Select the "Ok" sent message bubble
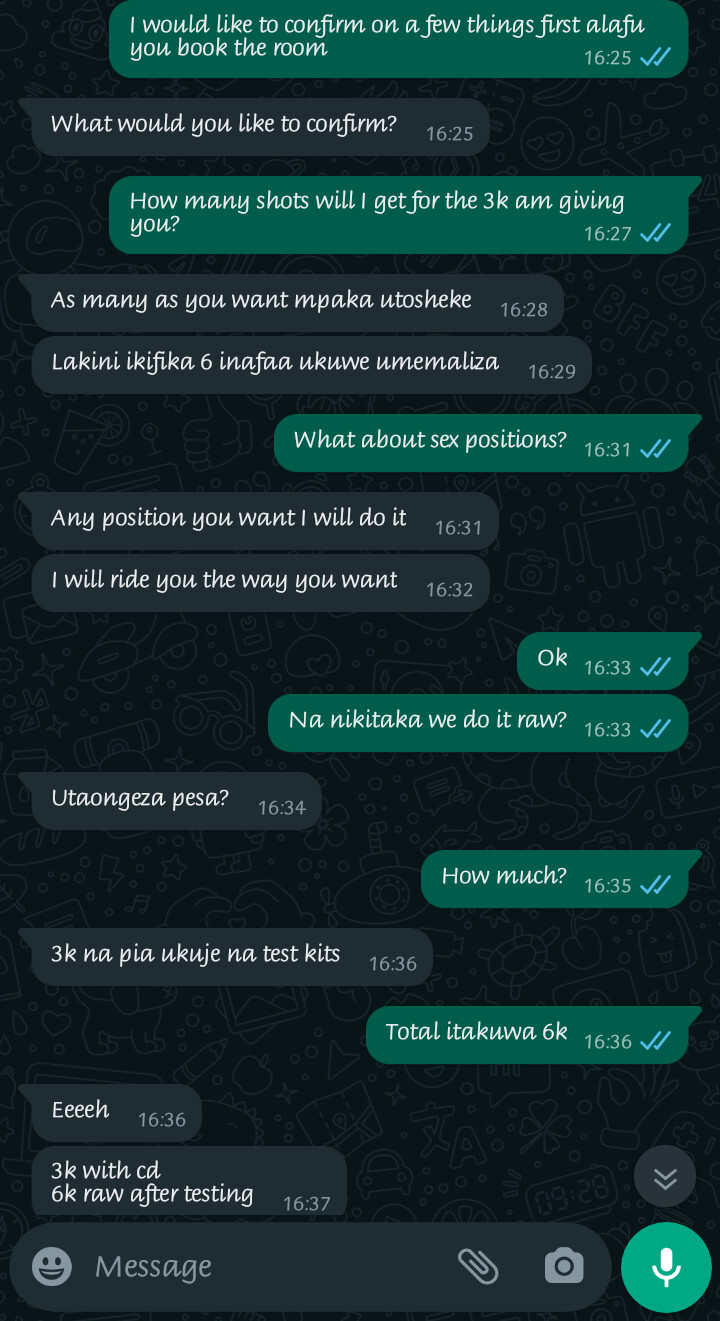Screen dimensions: 720x1321 (x=602, y=660)
